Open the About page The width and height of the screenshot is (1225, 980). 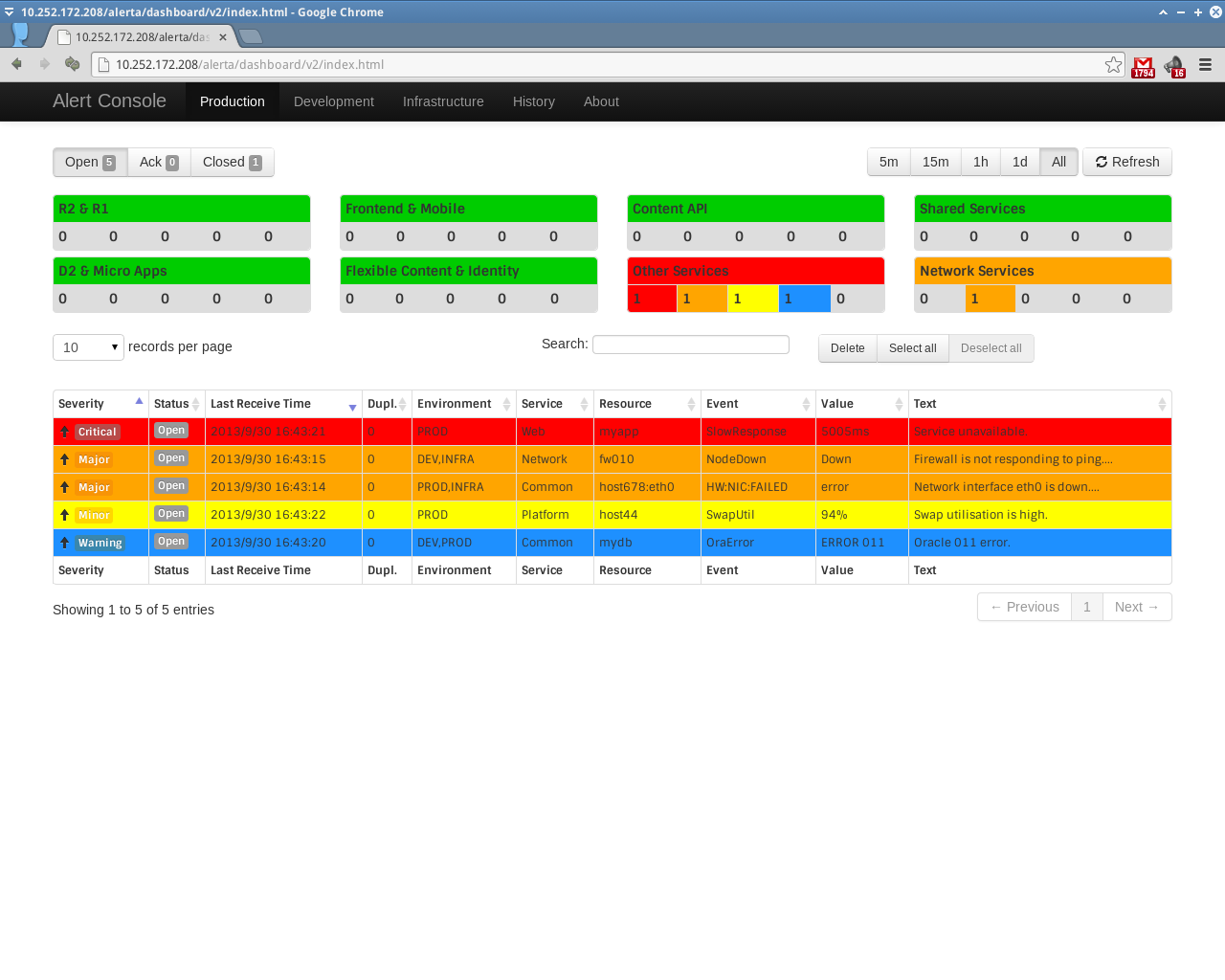pos(601,101)
